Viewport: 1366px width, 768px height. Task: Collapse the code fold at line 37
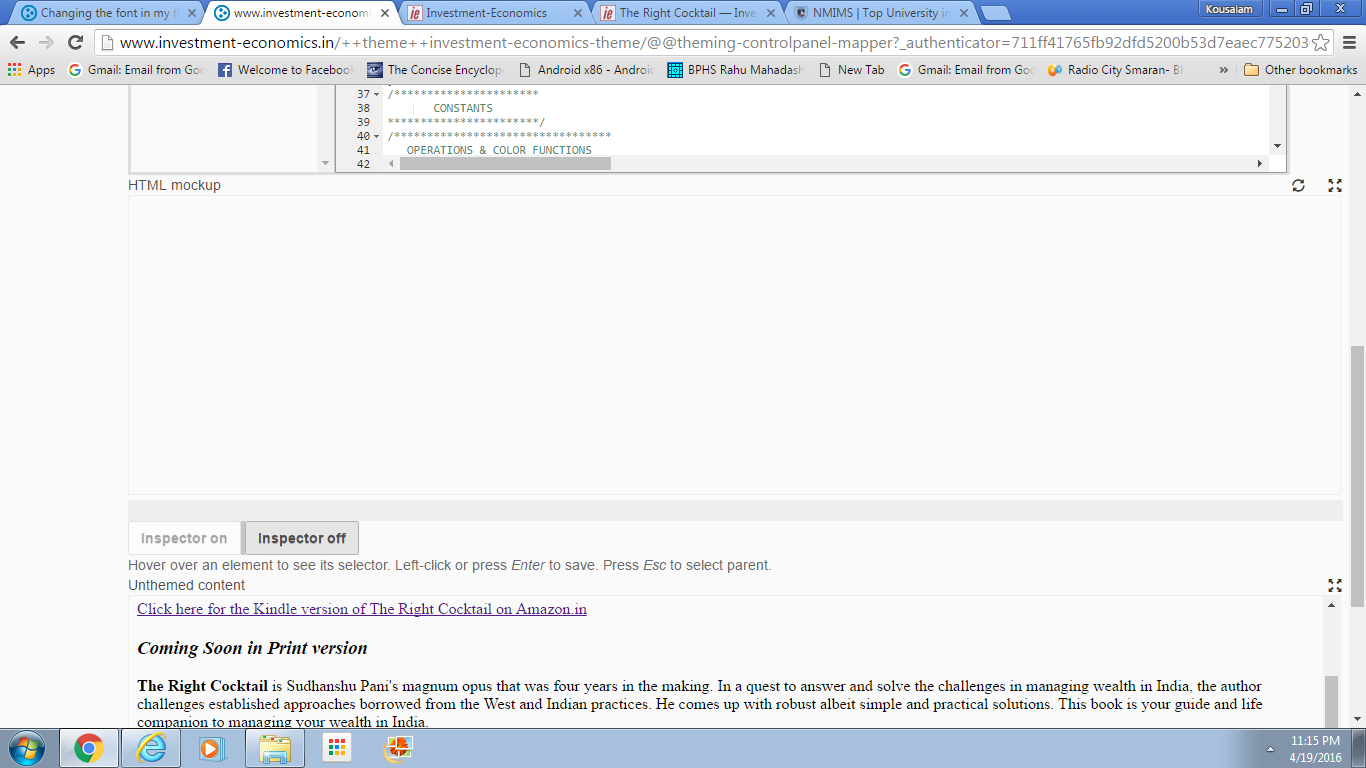pyautogui.click(x=376, y=94)
